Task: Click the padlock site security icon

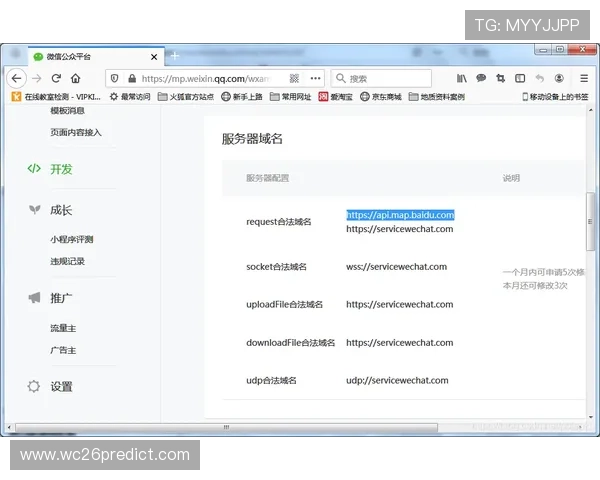Action: pos(132,78)
